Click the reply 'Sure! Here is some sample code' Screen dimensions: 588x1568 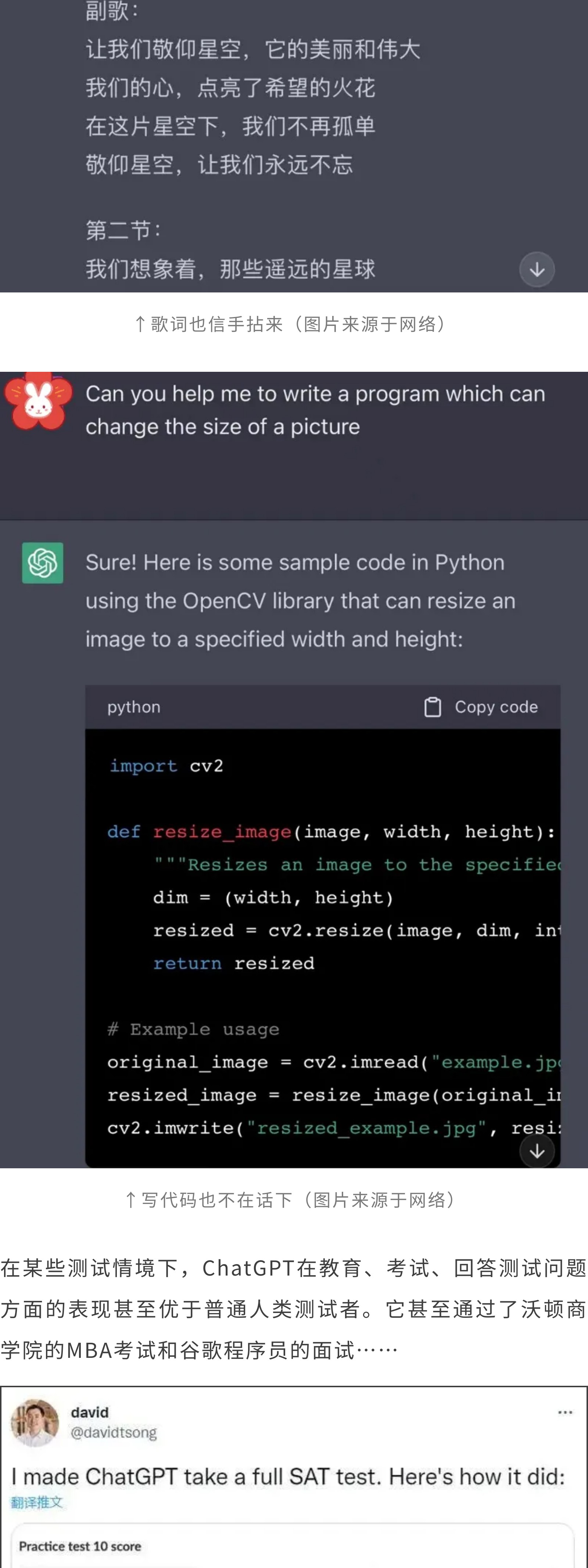[301, 601]
